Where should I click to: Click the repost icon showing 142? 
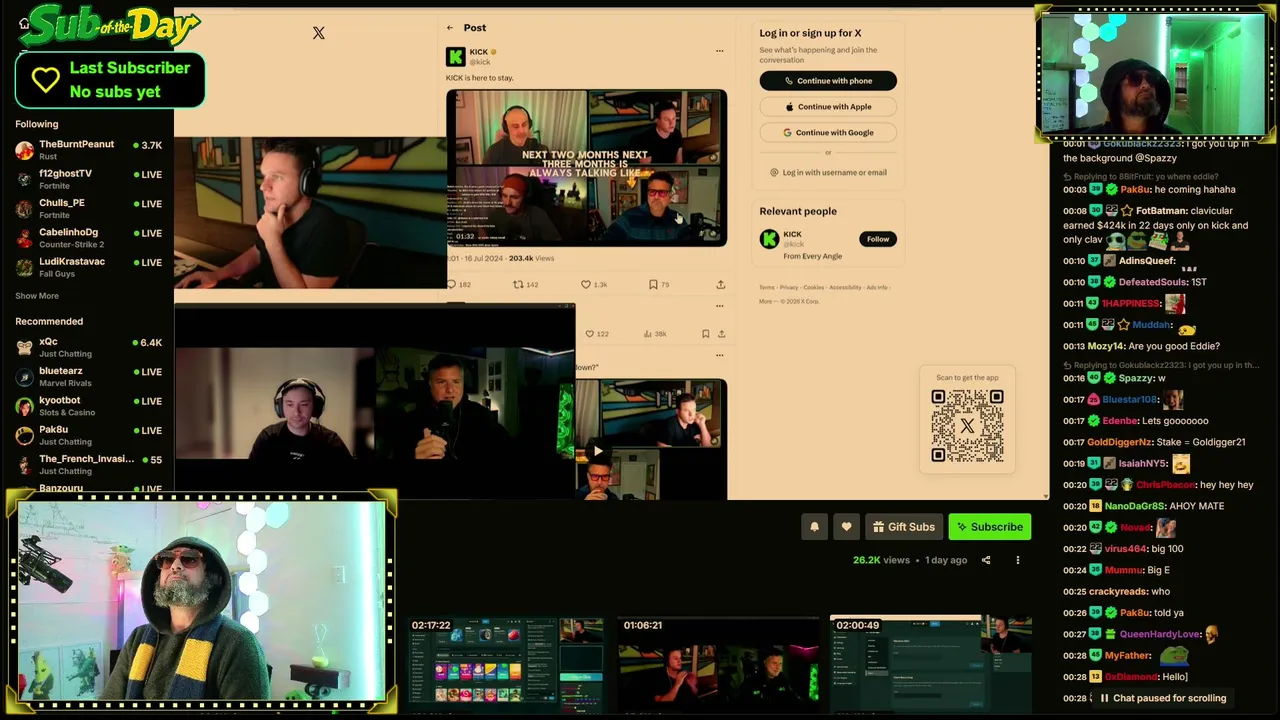point(518,285)
